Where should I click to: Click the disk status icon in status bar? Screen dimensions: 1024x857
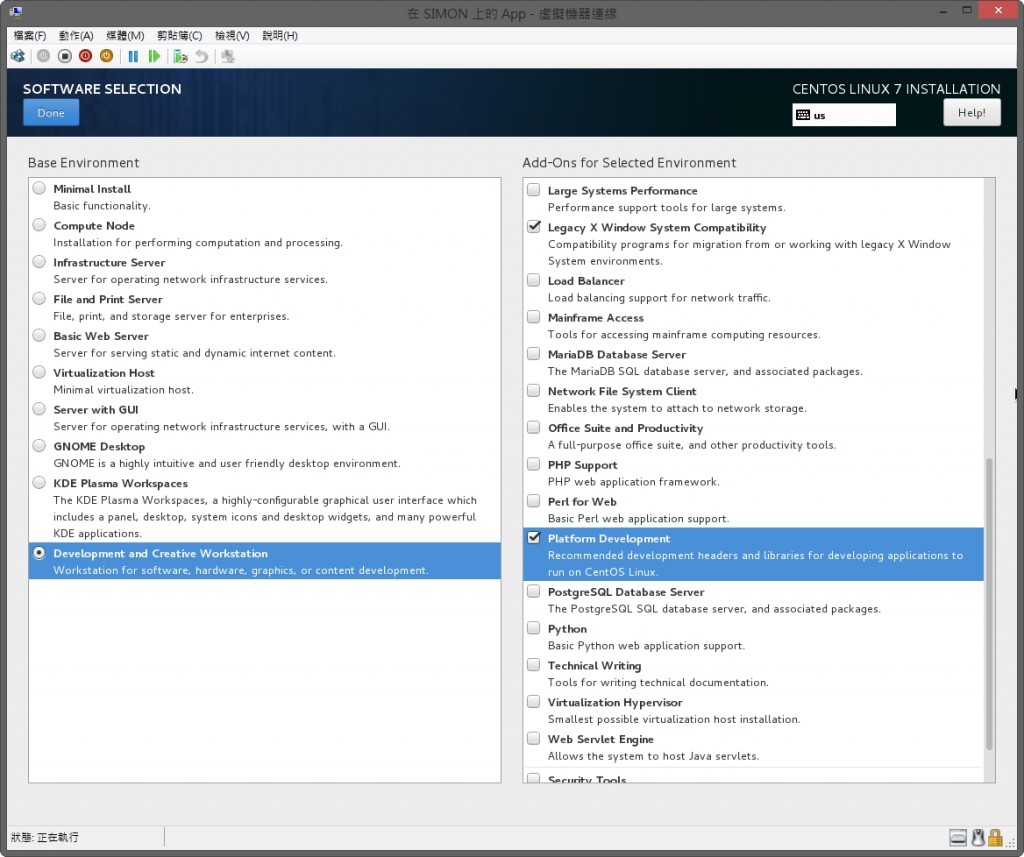click(x=958, y=837)
